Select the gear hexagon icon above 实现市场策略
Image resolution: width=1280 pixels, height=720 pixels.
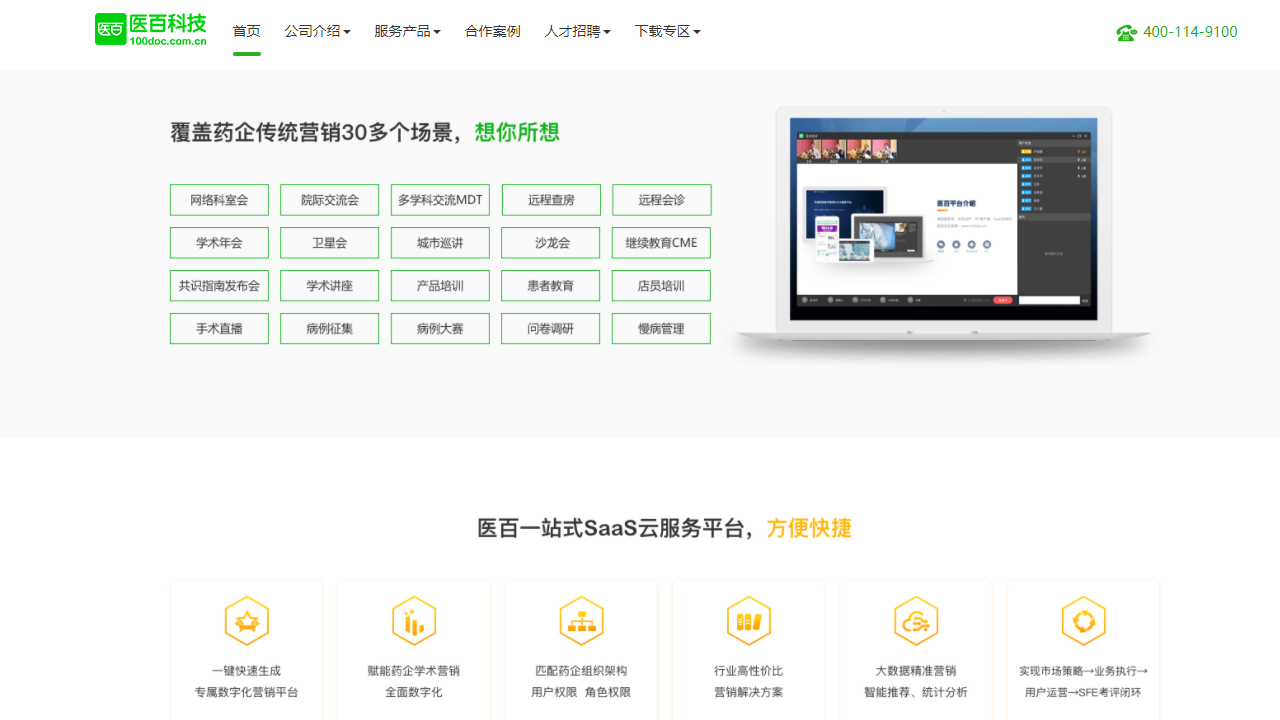coord(1084,620)
